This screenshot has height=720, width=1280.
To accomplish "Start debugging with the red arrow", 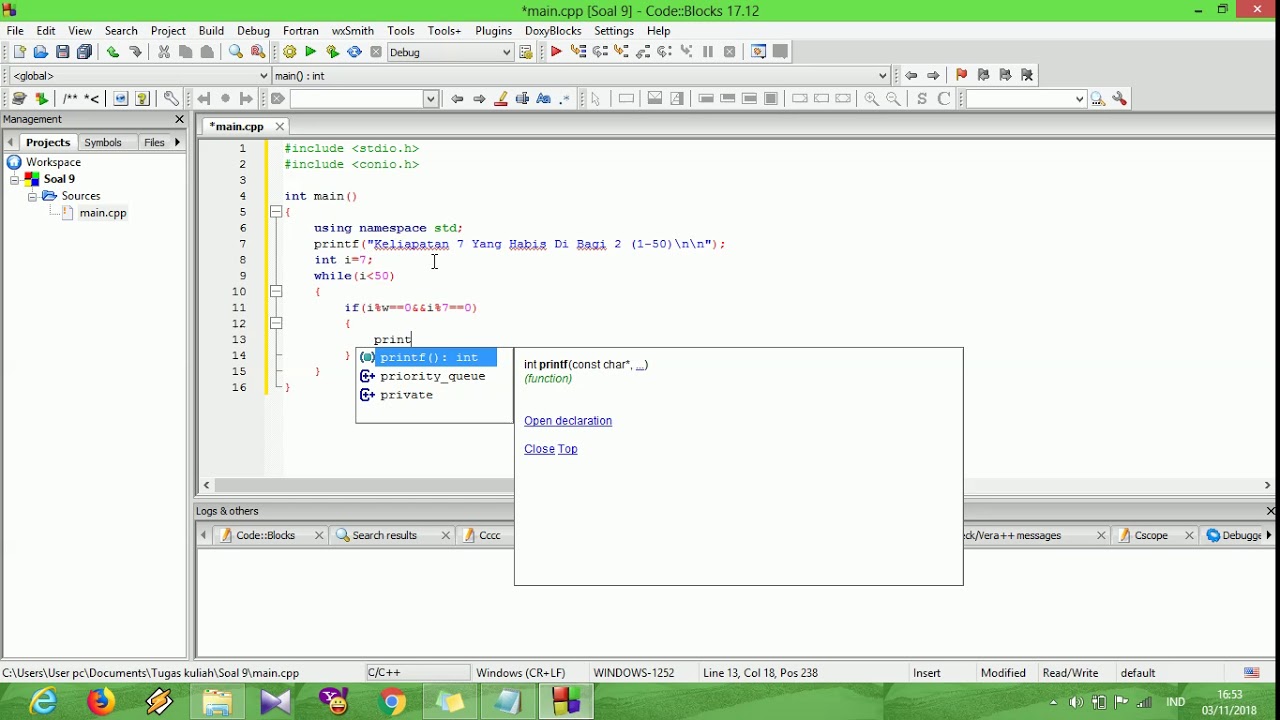I will point(556,52).
